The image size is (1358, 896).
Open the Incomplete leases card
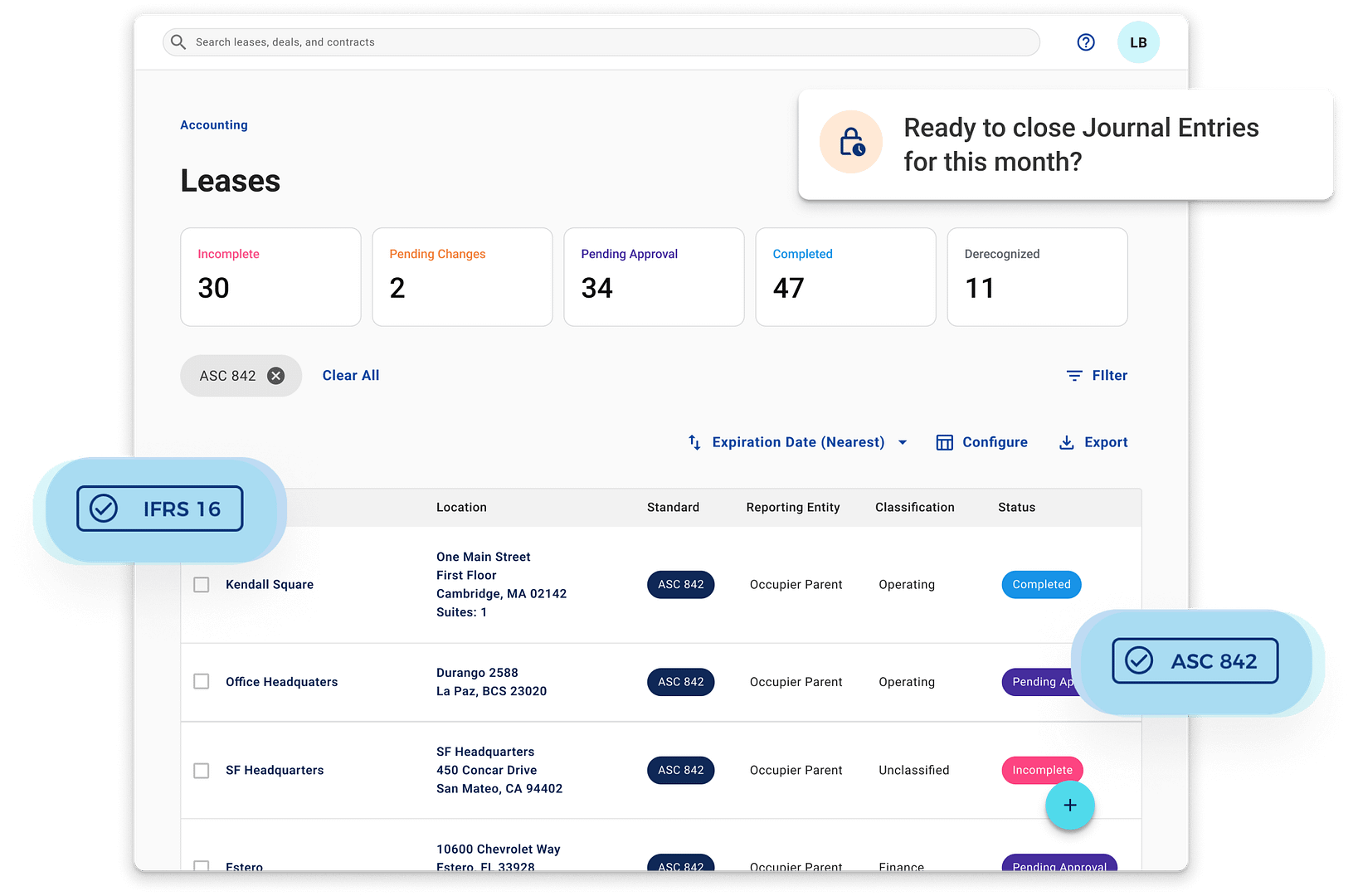pos(270,276)
